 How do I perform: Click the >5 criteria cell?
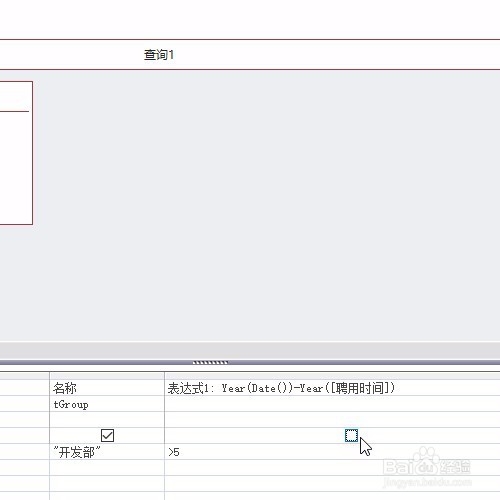[x=332, y=452]
